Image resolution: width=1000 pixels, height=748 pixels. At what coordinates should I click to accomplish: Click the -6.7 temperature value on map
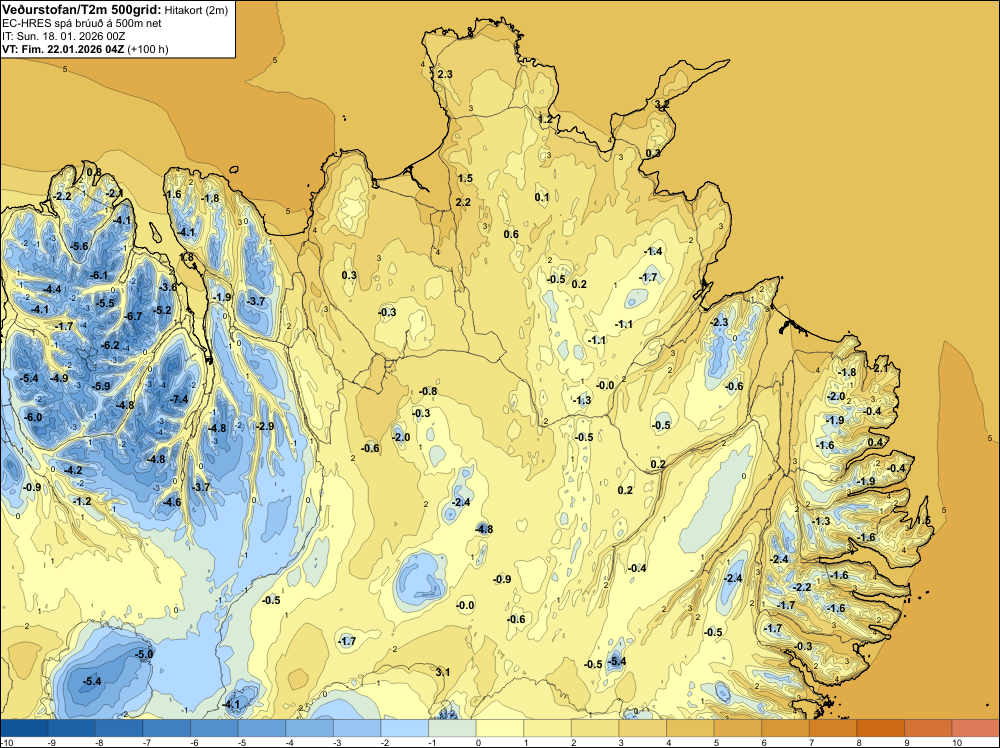133,316
